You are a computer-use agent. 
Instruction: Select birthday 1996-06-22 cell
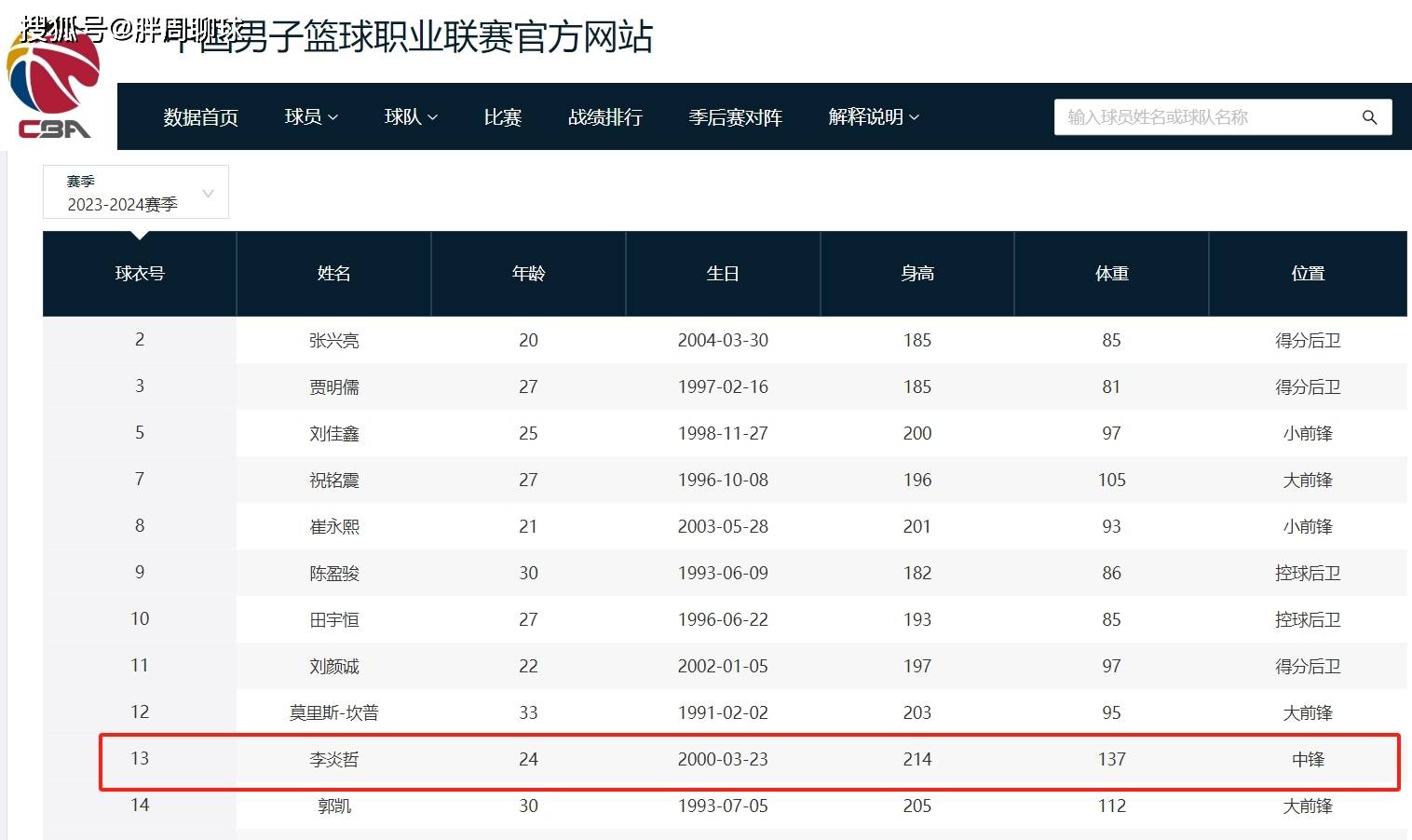tap(723, 620)
